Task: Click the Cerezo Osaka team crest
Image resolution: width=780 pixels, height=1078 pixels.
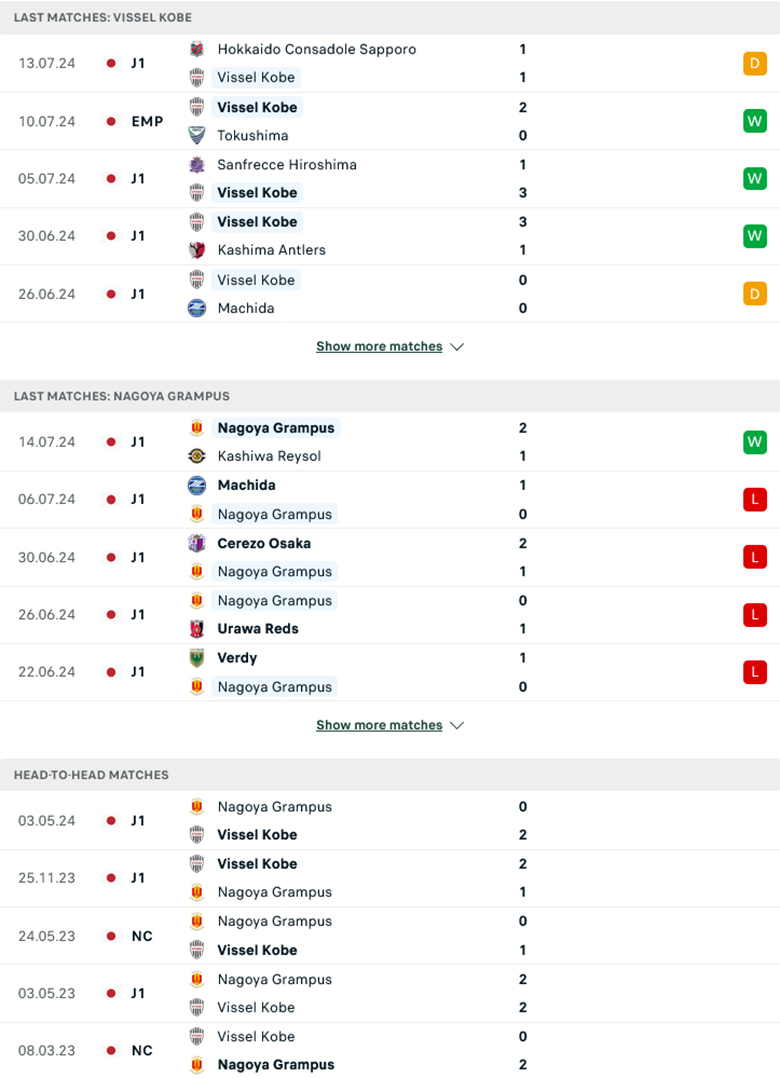Action: point(197,543)
